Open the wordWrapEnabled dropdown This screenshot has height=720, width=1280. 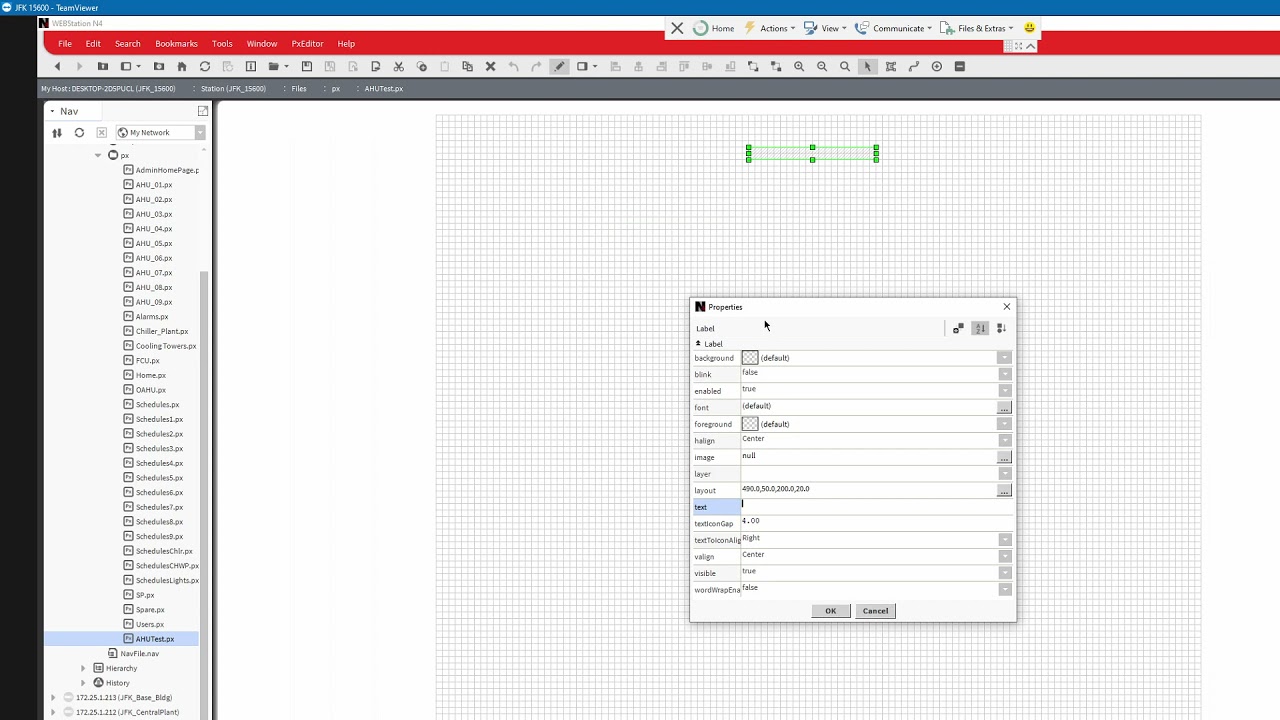click(1004, 589)
